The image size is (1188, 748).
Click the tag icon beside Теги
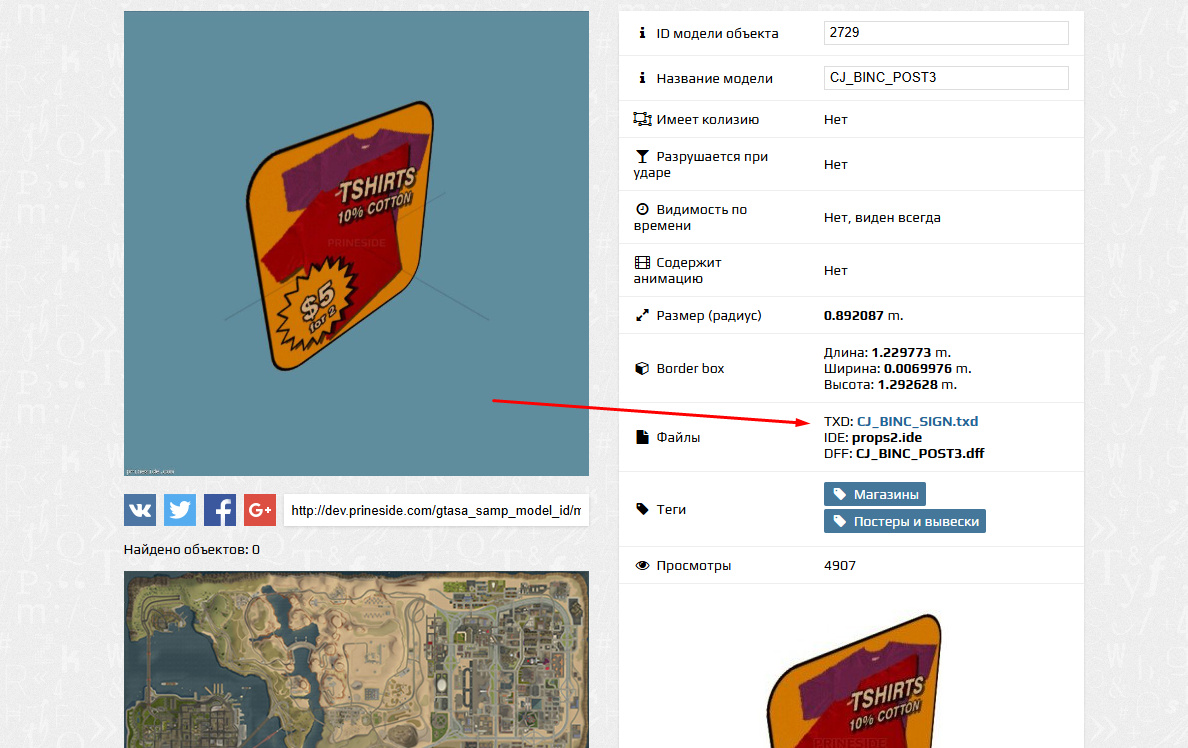(642, 510)
